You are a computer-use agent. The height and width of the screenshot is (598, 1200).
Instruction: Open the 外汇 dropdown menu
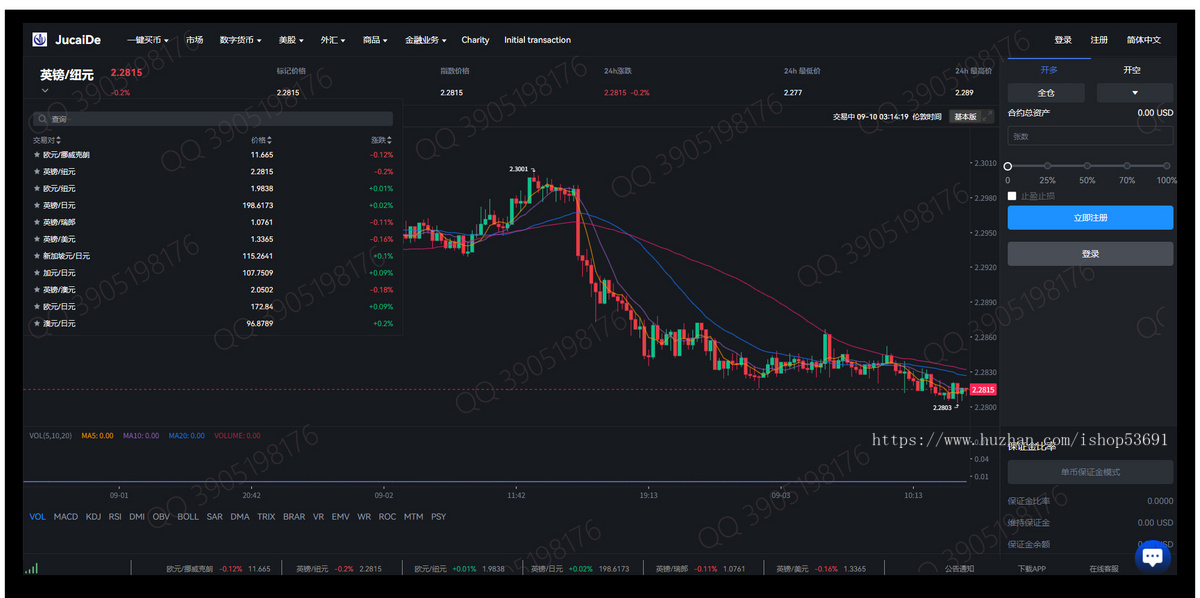pos(333,40)
